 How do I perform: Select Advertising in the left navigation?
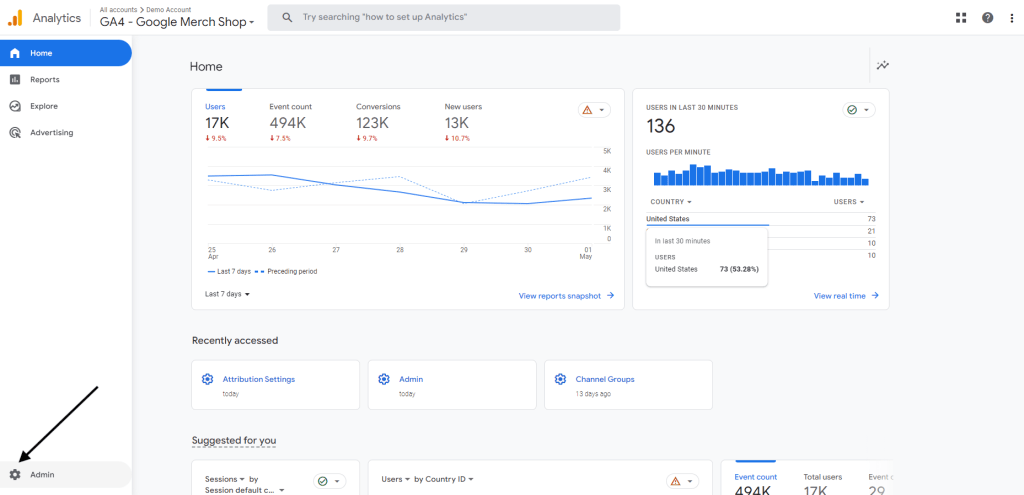point(51,132)
